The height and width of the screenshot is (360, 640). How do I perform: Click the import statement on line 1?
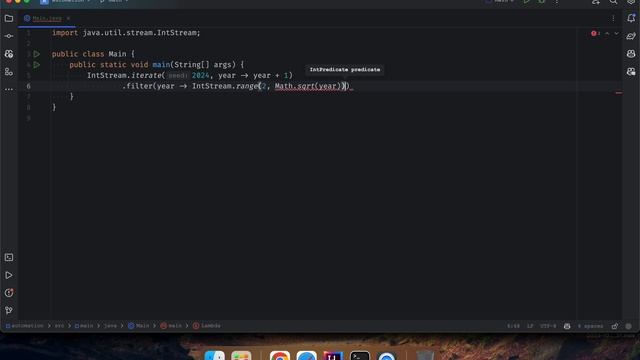tap(126, 33)
